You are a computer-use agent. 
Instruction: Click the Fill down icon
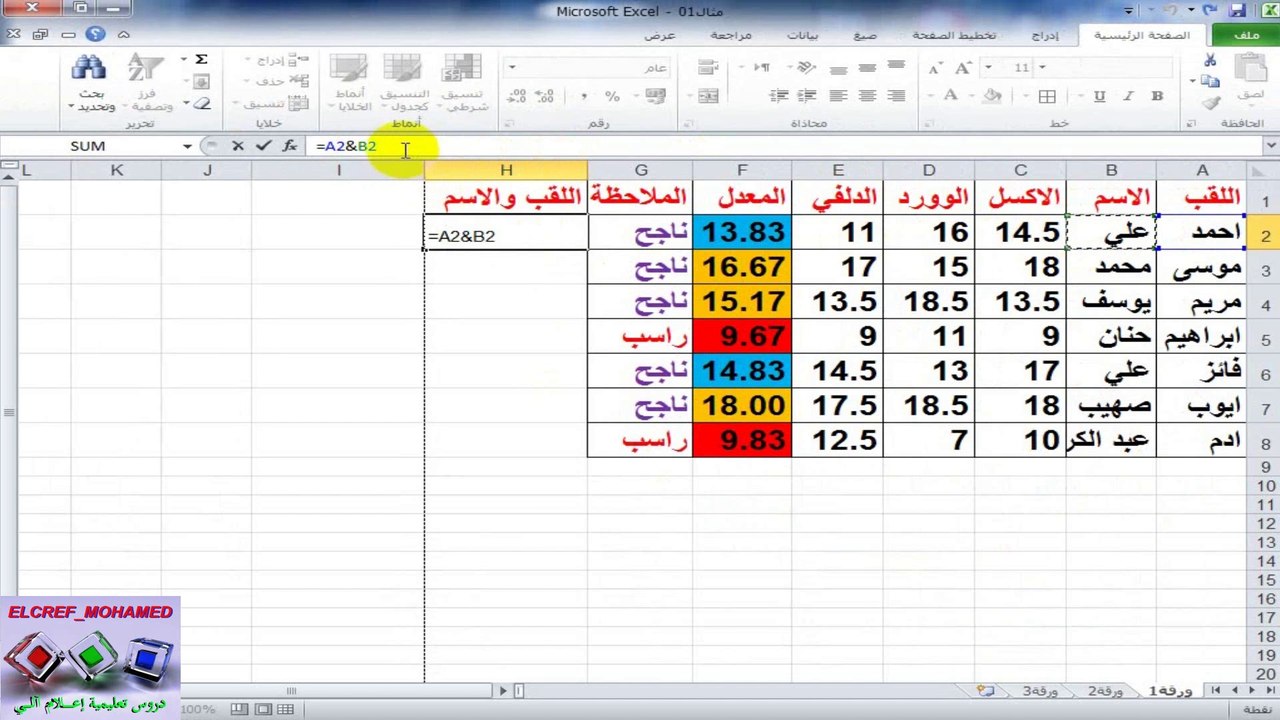pos(201,82)
